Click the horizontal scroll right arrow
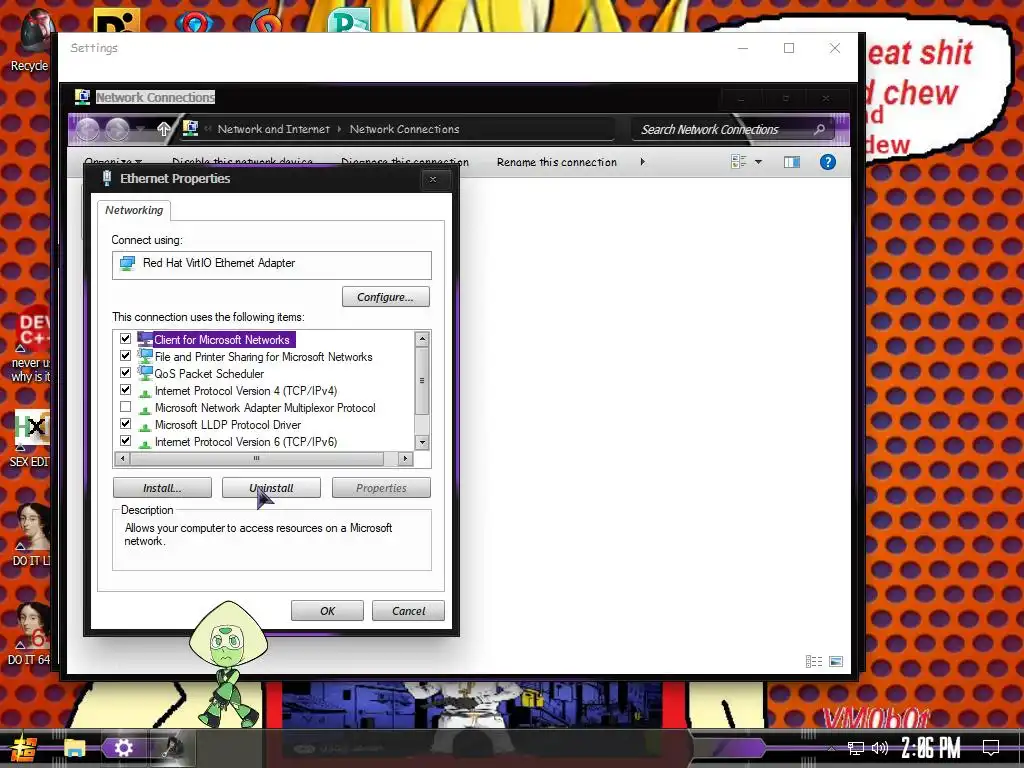The height and width of the screenshot is (768, 1024). click(405, 458)
